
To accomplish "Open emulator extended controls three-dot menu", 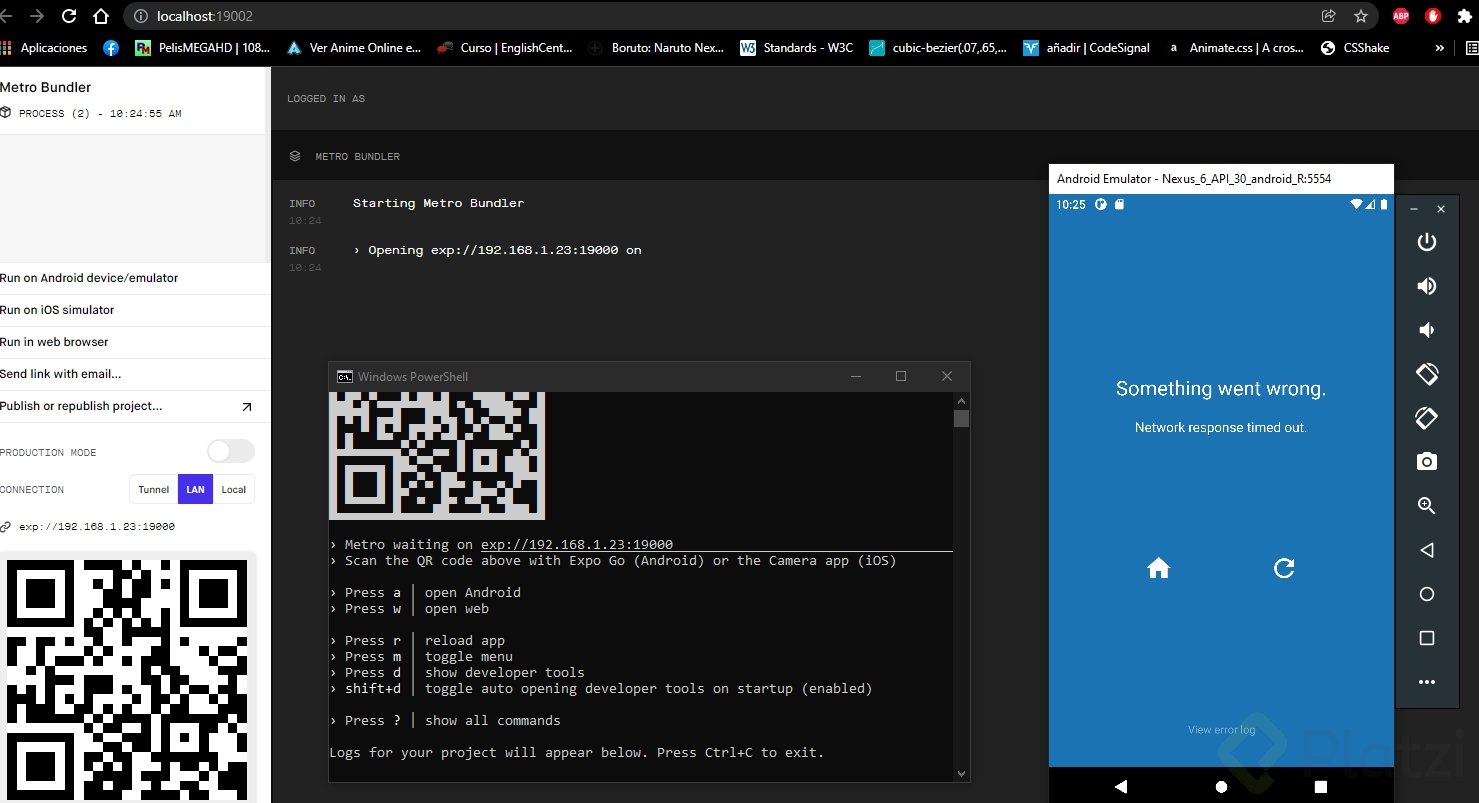I will [1426, 682].
